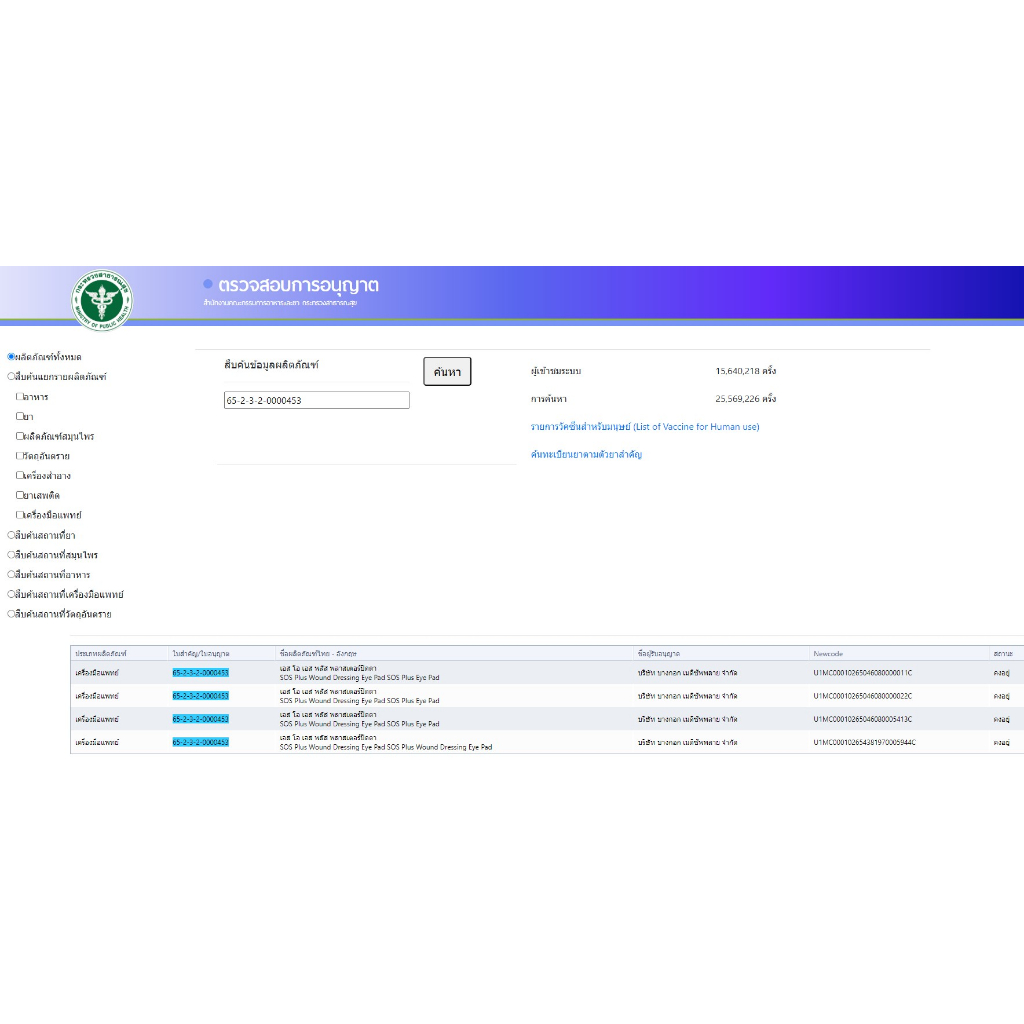This screenshot has height=1024, width=1024.
Task: Enable the 'ผลิตภัณฑ์สมุนไพร' checkbox
Action: [20, 436]
